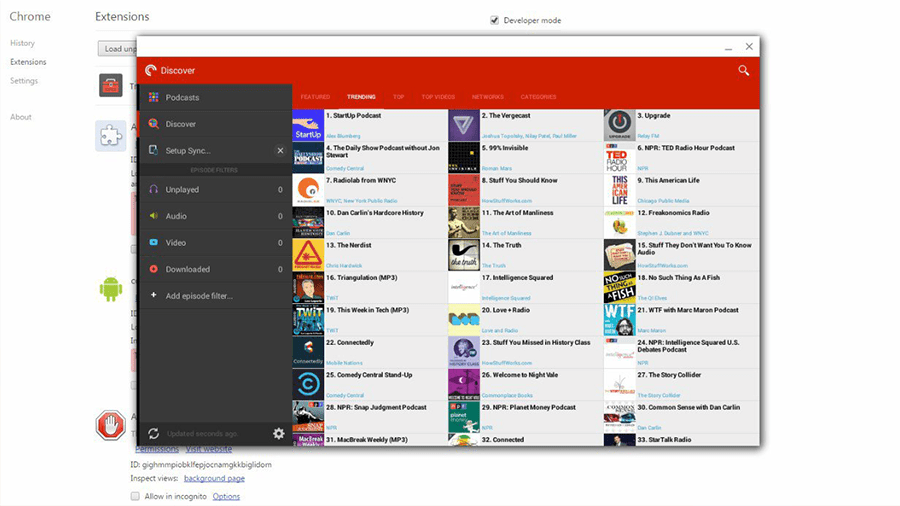This screenshot has height=506, width=900.
Task: Open the Options link in Chrome Extensions
Action: [226, 496]
